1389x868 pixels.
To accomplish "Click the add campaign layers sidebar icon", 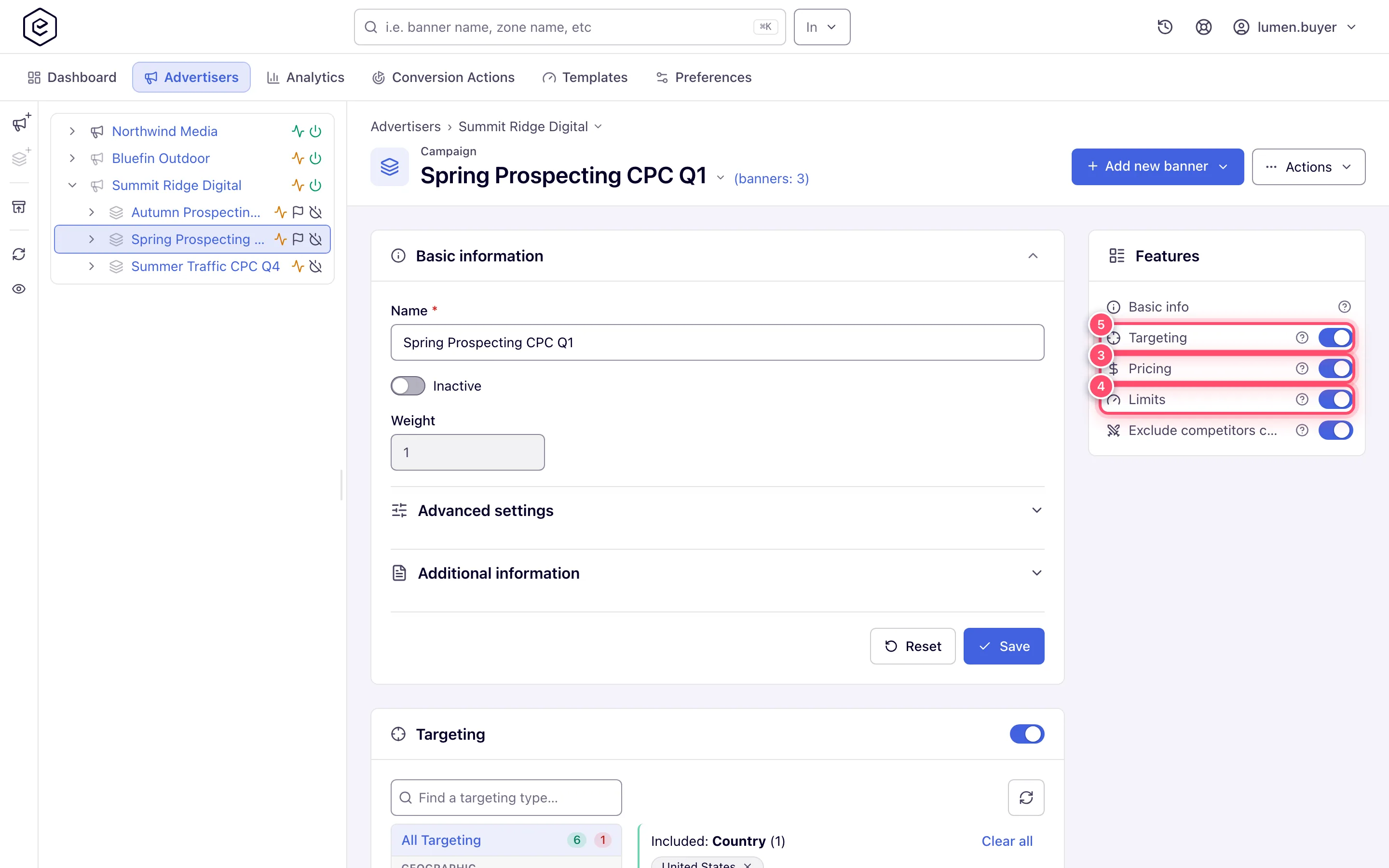I will point(21,157).
